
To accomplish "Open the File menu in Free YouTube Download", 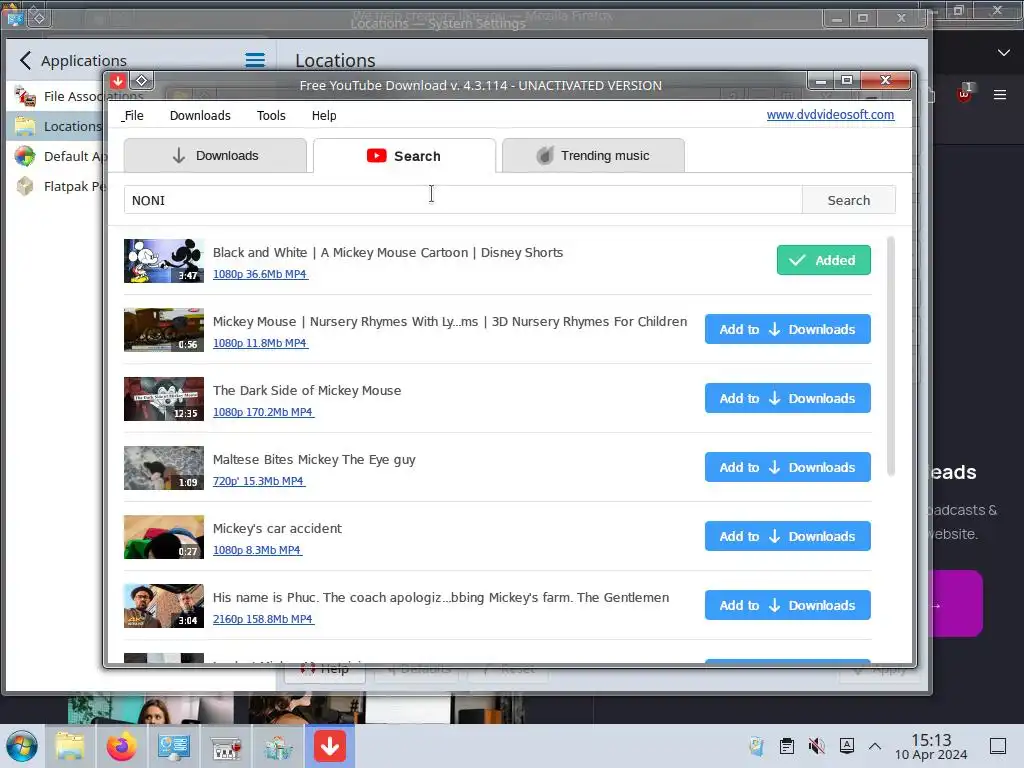I will [x=133, y=116].
